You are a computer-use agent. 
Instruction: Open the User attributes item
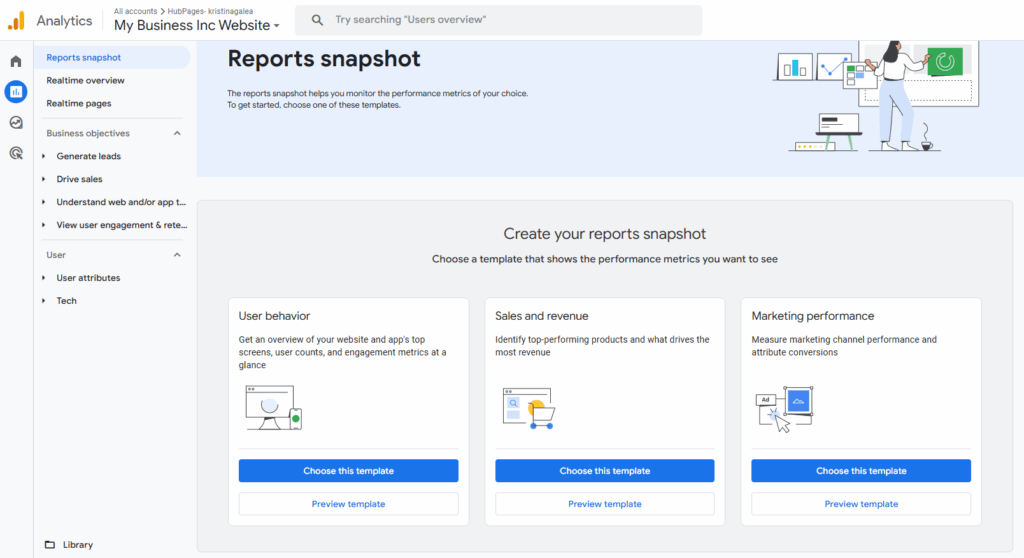[88, 278]
